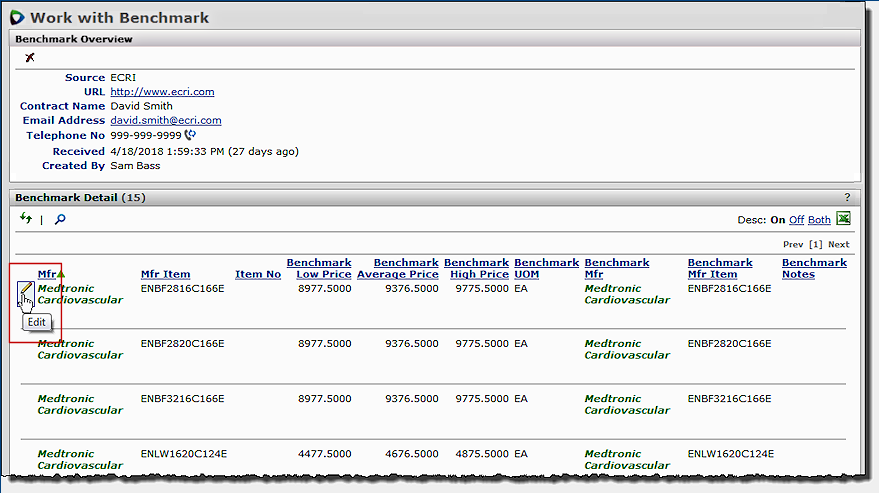Export to Excel using the spreadsheet icon

(x=843, y=219)
